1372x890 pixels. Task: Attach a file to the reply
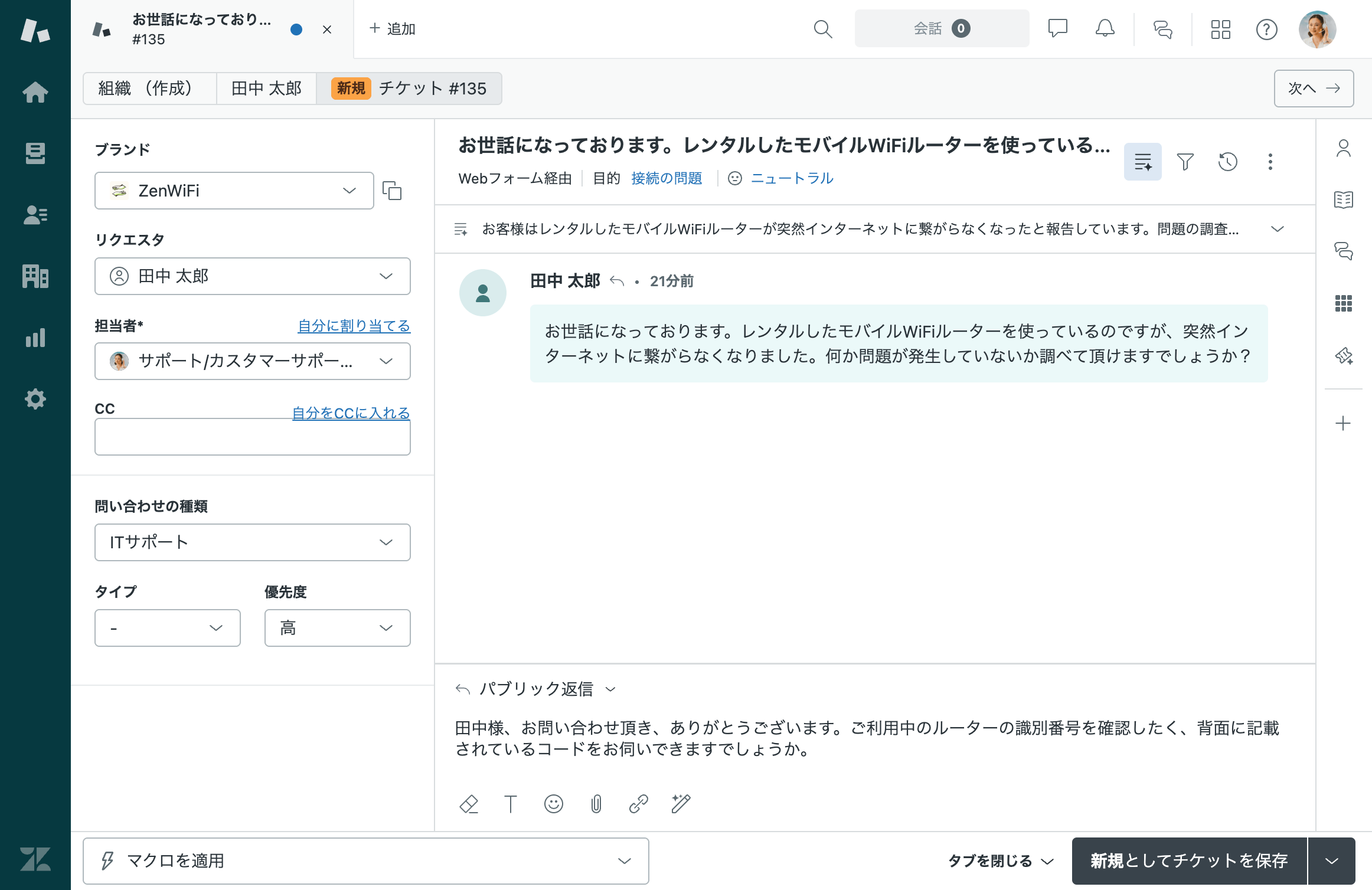click(x=596, y=804)
